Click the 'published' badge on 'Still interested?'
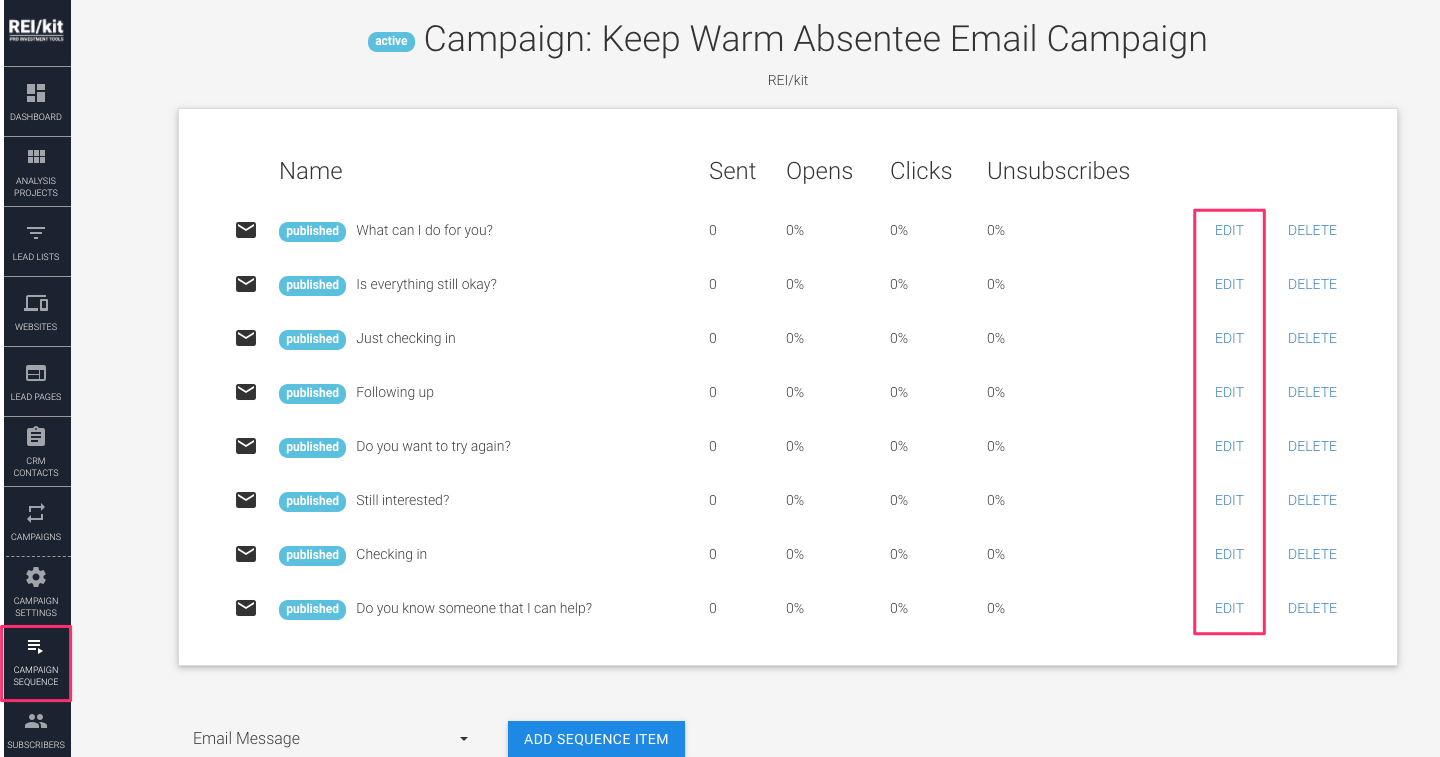The image size is (1440, 757). point(312,501)
